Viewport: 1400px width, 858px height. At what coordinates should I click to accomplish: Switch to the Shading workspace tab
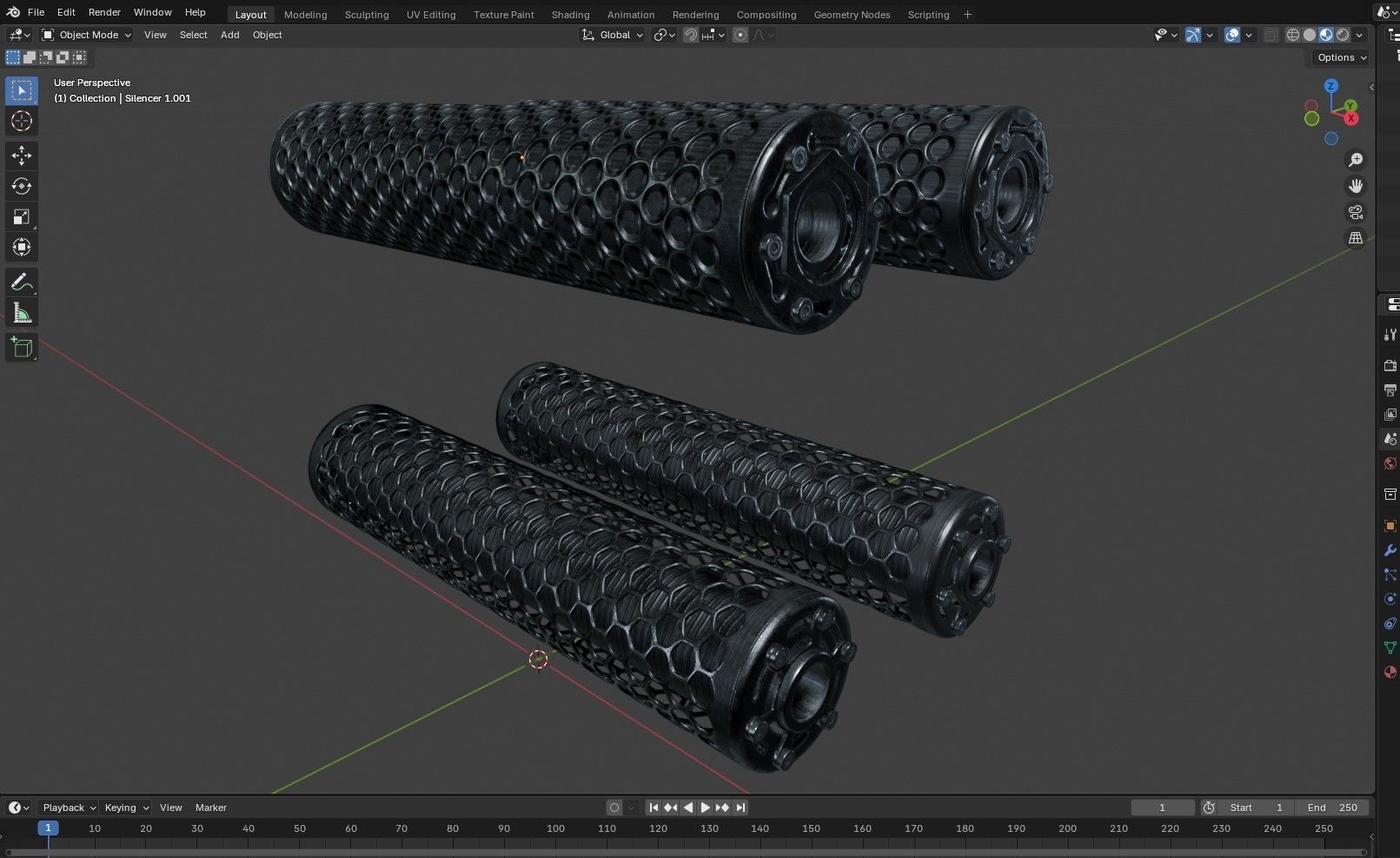pos(570,15)
